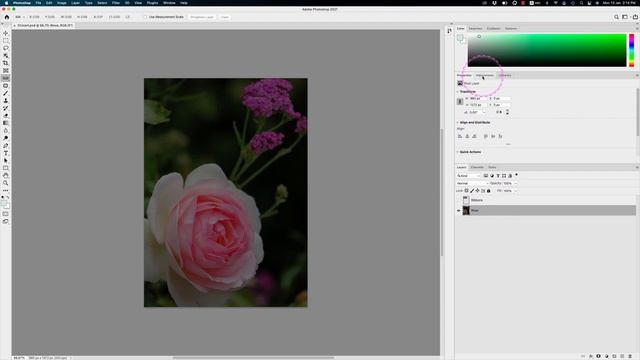The width and height of the screenshot is (640, 360).
Task: Select the Pen tool
Action: 6,146
